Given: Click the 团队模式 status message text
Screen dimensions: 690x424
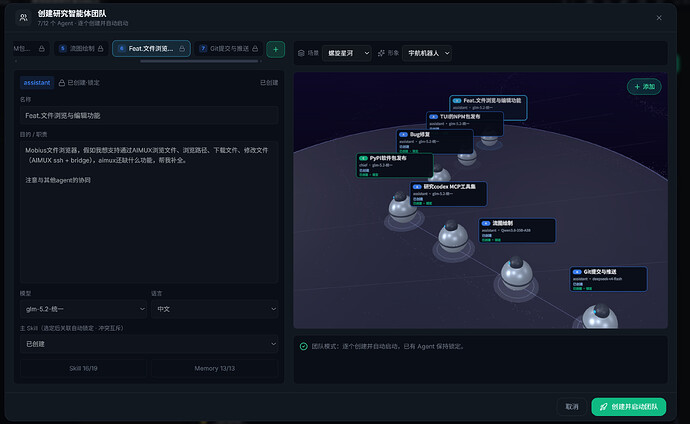Looking at the screenshot, I should click(387, 346).
